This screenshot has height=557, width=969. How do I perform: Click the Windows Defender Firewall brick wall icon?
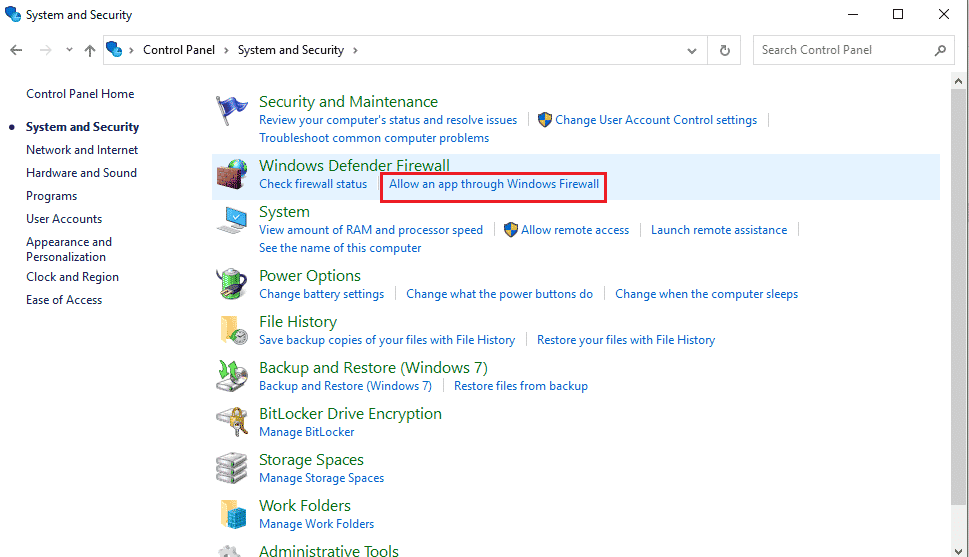[x=232, y=174]
